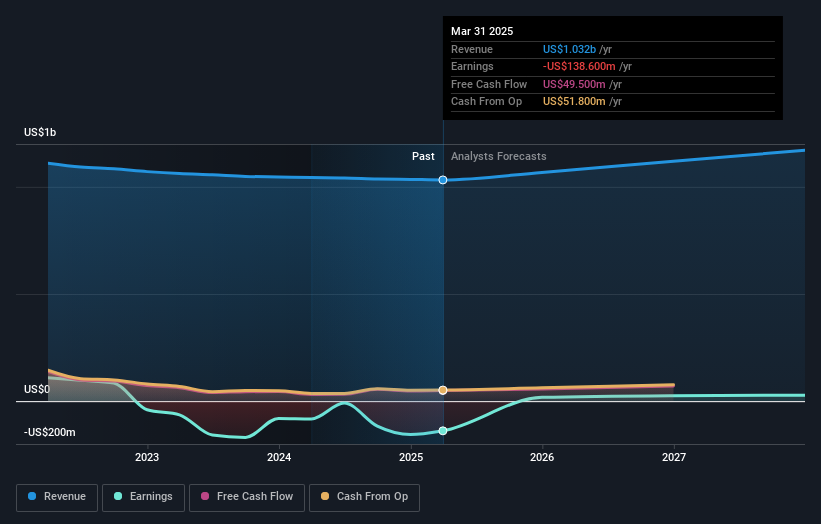Toggle the Earnings legend series
Screen dimensions: 821x524
[x=143, y=497]
